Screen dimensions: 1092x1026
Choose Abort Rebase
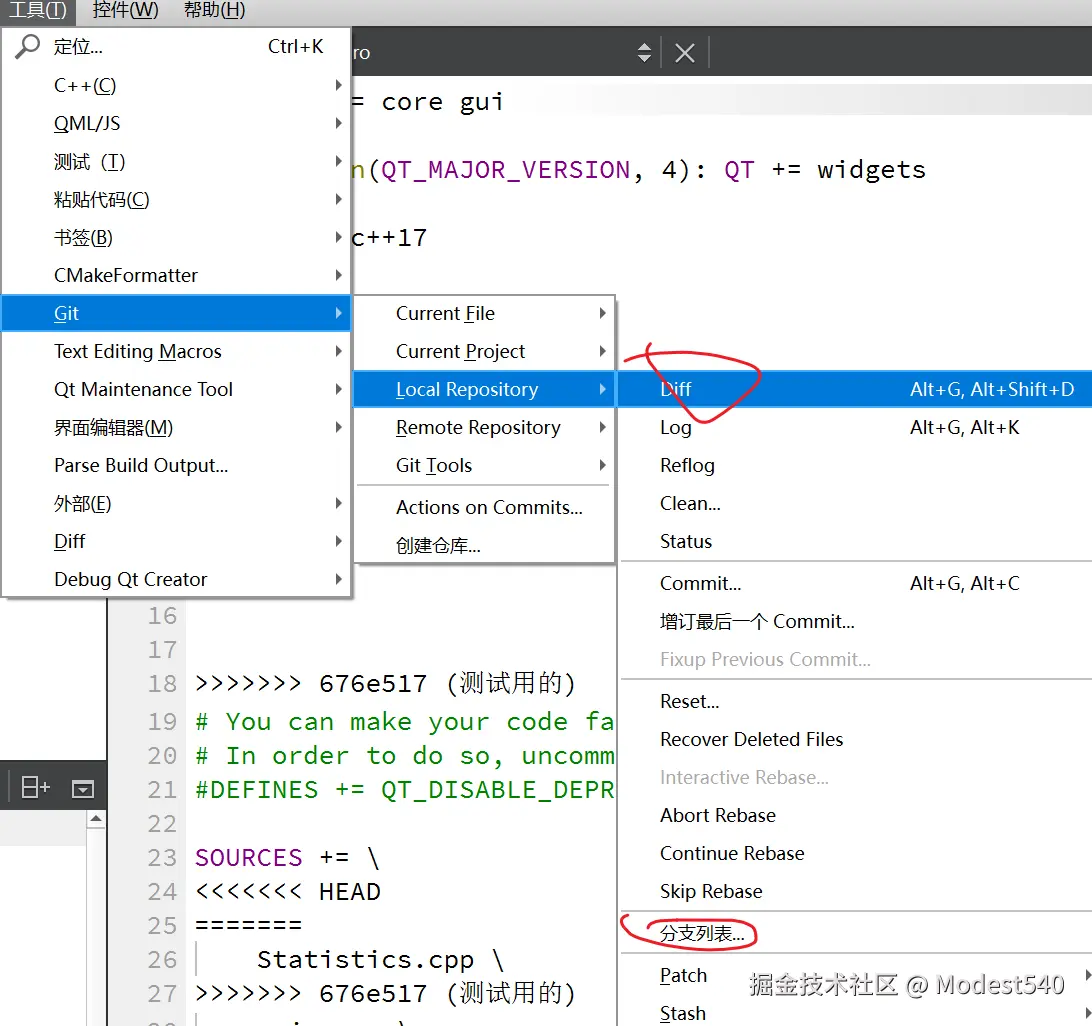coord(855,815)
